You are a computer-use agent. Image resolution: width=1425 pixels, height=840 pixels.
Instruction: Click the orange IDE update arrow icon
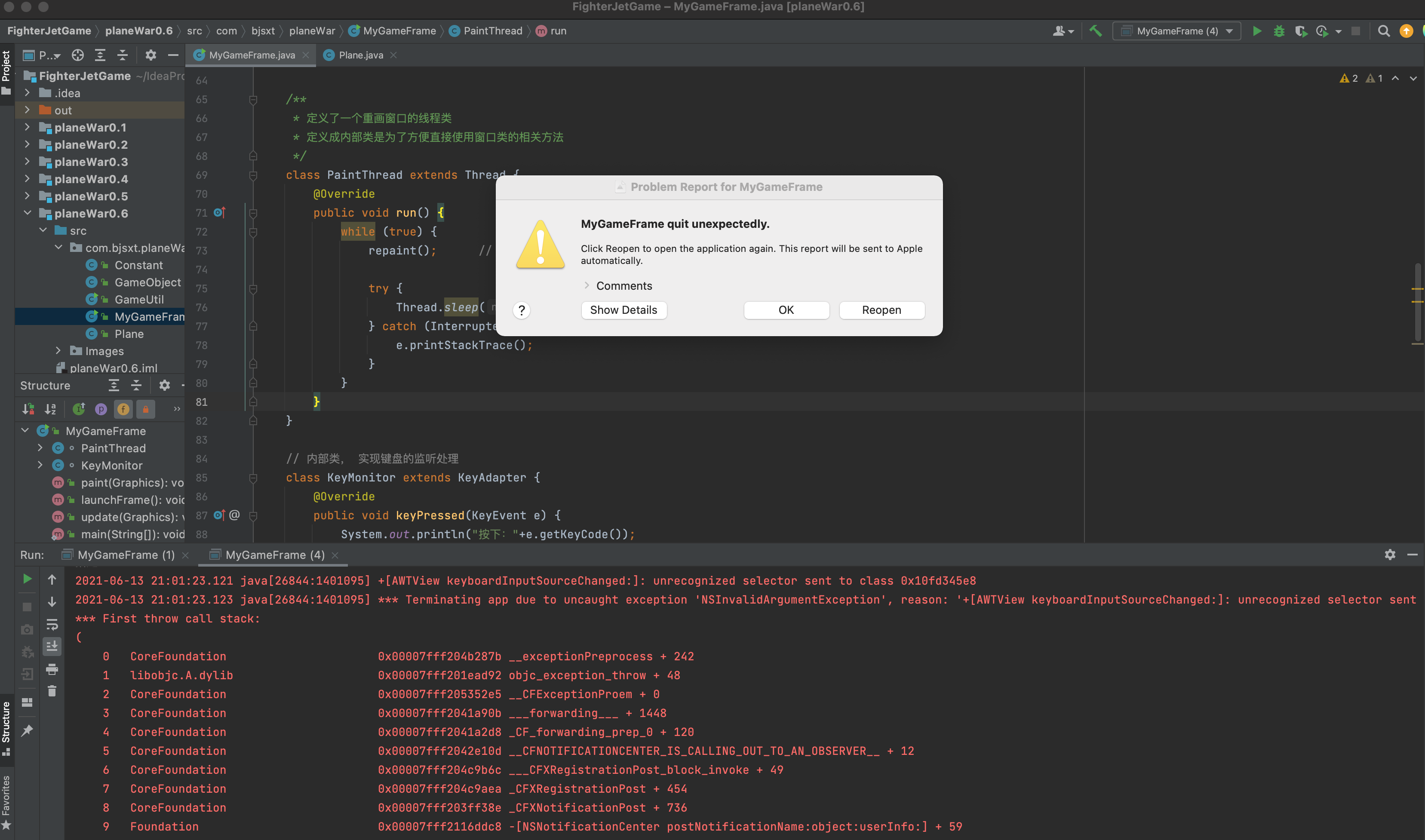(x=1407, y=31)
